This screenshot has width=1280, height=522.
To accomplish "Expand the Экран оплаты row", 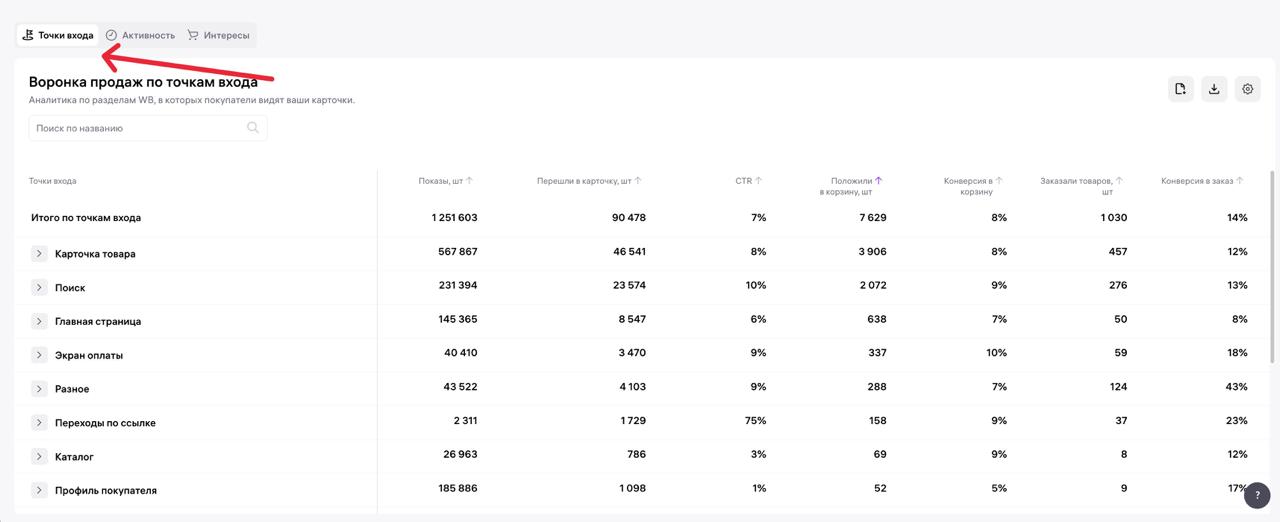I will tap(39, 355).
